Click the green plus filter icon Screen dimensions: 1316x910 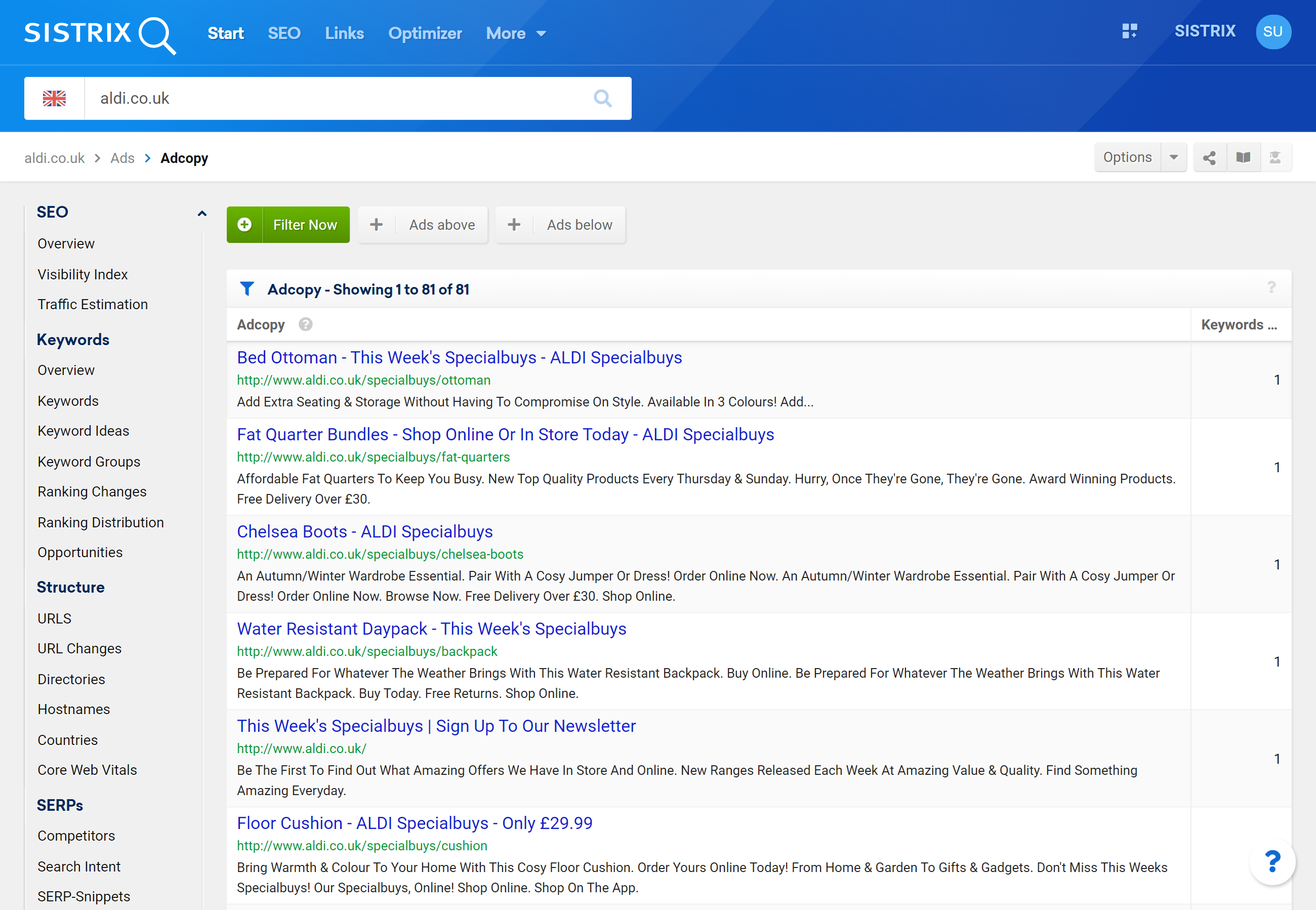pyautogui.click(x=244, y=225)
